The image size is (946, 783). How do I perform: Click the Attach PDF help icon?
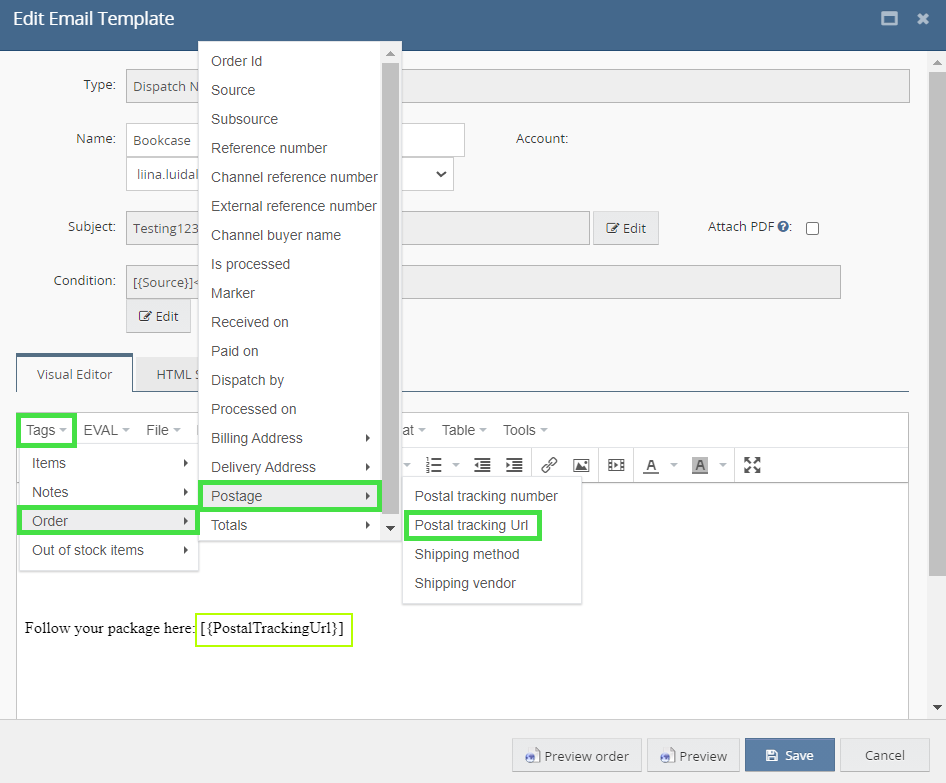(783, 227)
